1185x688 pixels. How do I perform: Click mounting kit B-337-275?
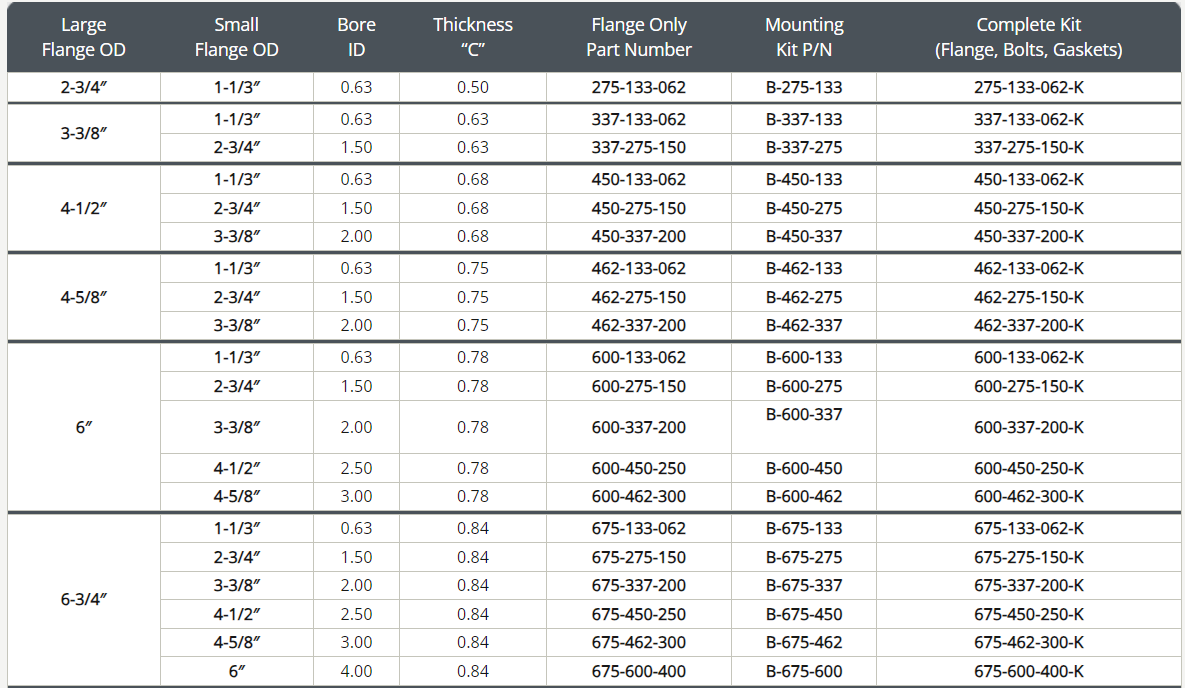[804, 147]
